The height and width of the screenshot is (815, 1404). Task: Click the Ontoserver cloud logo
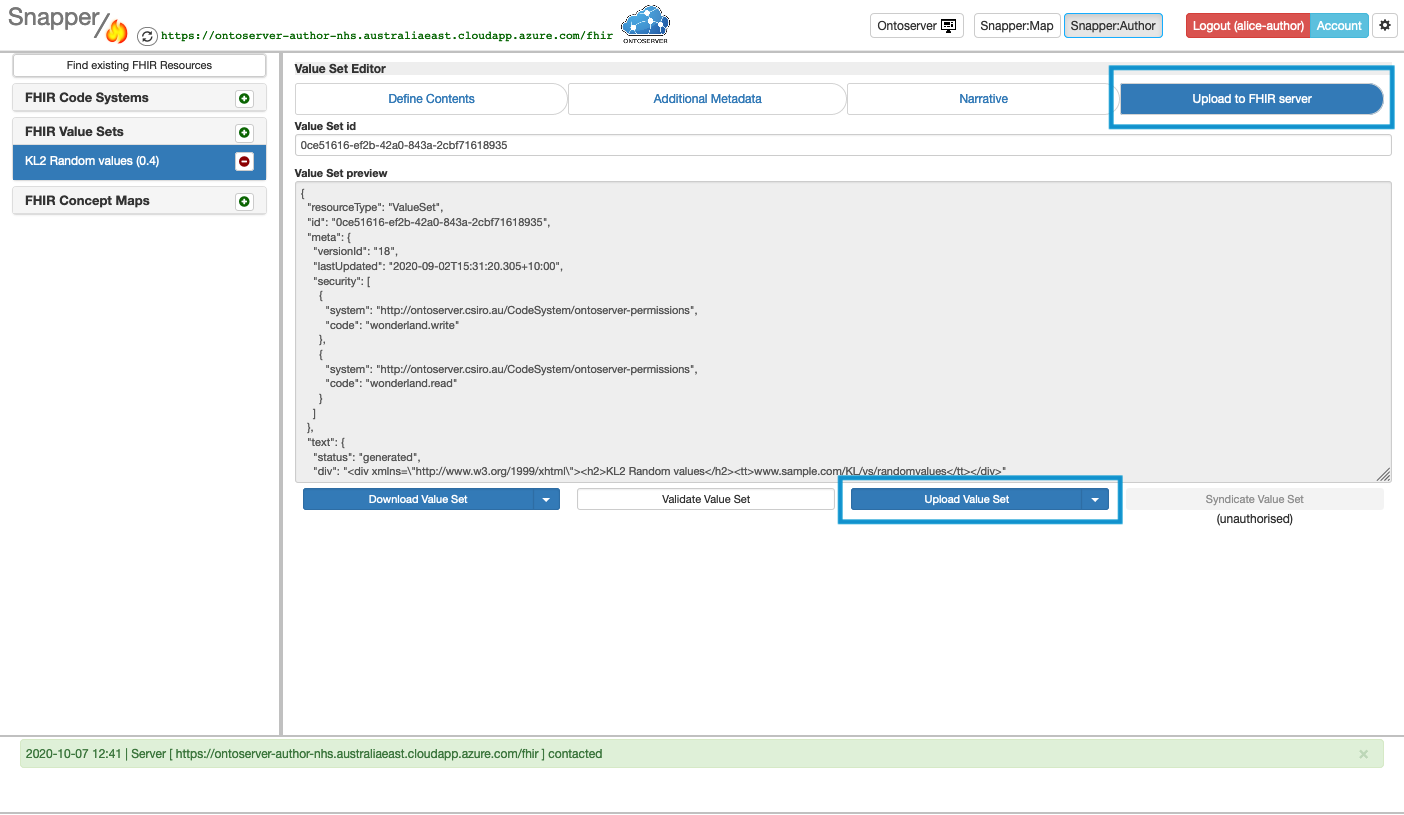tap(645, 24)
